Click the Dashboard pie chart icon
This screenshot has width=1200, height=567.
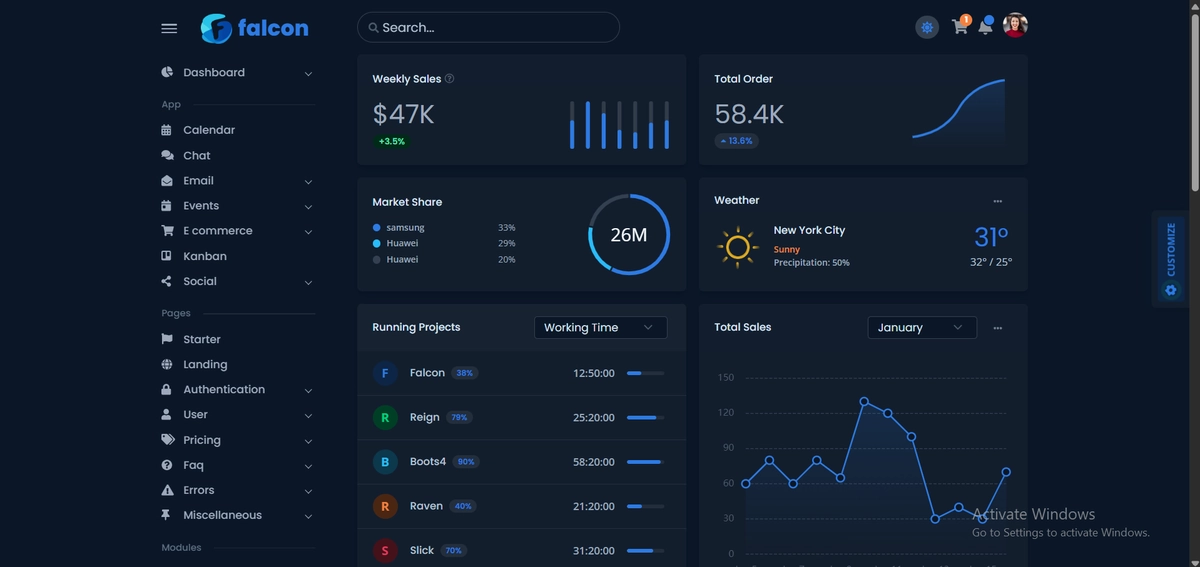167,72
